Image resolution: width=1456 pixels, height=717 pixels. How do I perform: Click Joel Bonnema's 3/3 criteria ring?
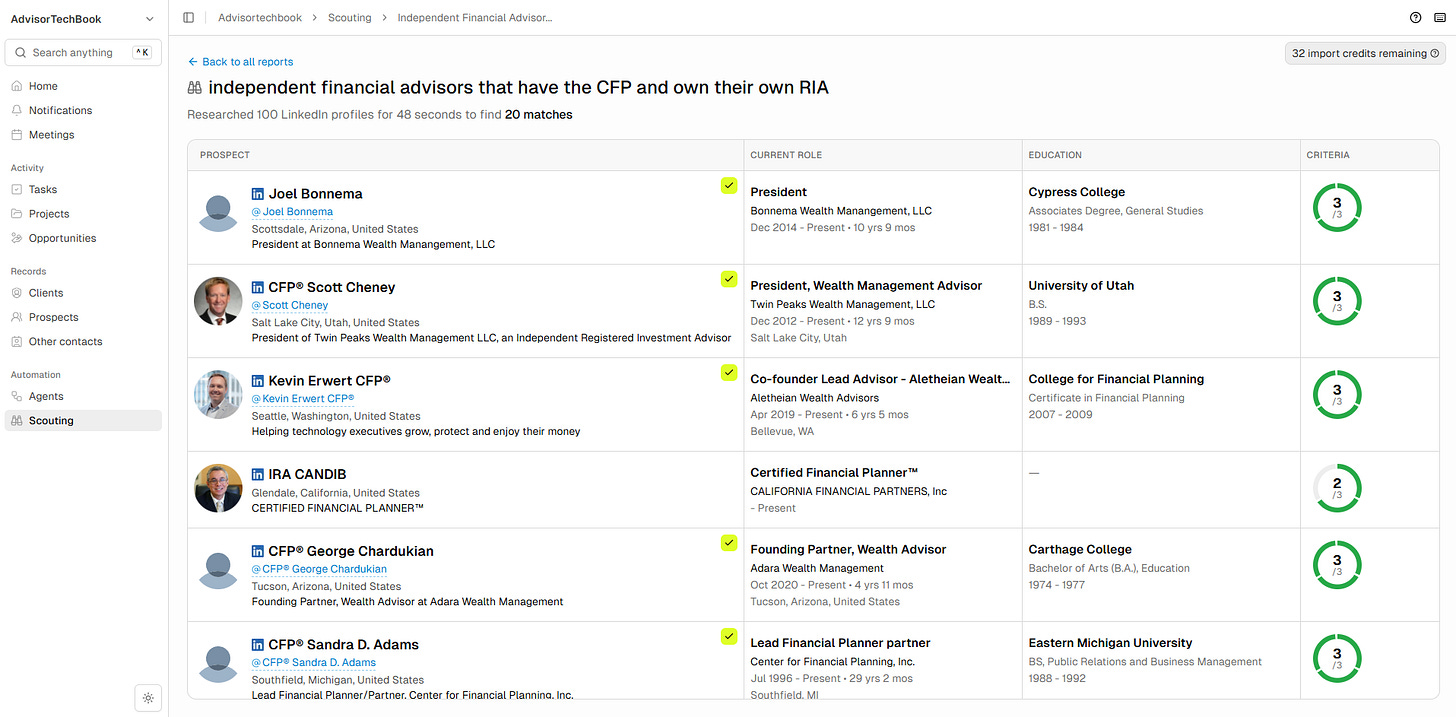coord(1337,208)
